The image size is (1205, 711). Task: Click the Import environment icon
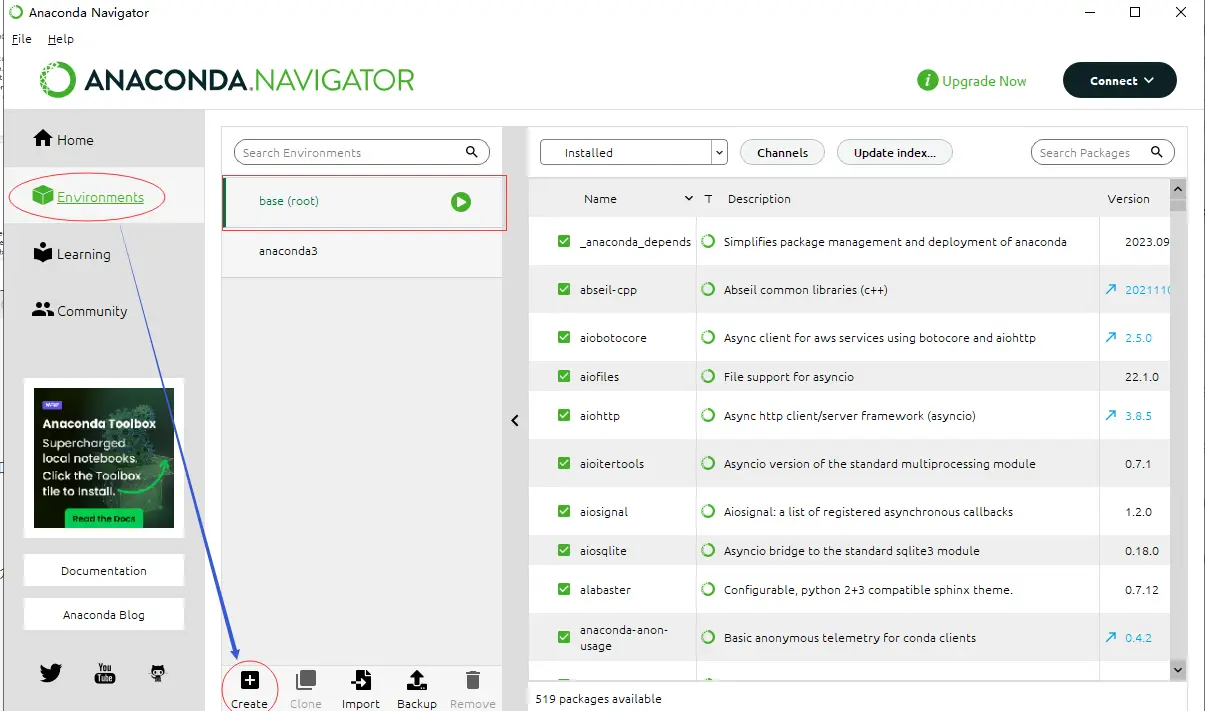[x=361, y=681]
